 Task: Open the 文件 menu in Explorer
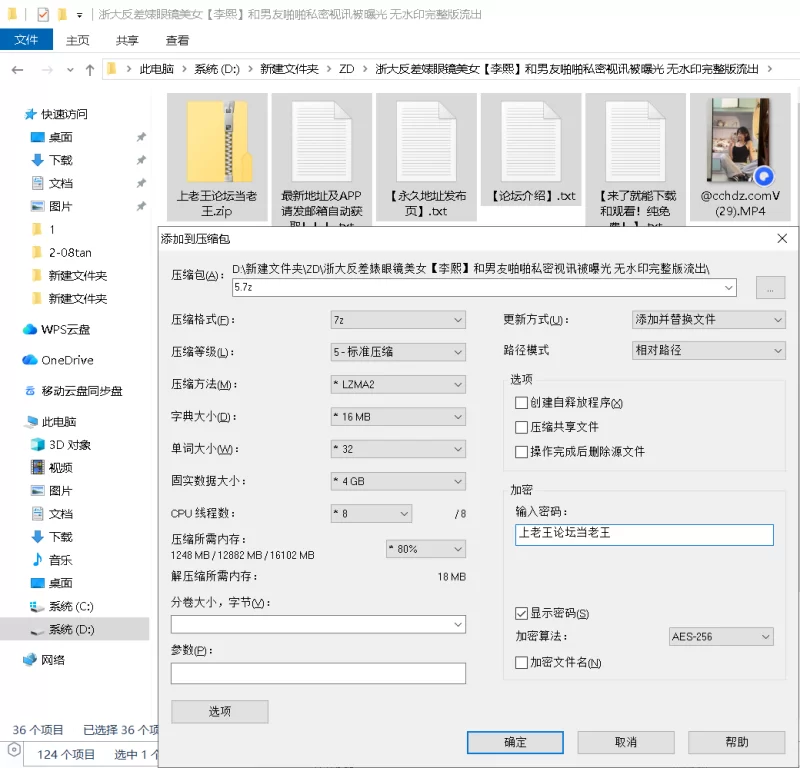27,40
